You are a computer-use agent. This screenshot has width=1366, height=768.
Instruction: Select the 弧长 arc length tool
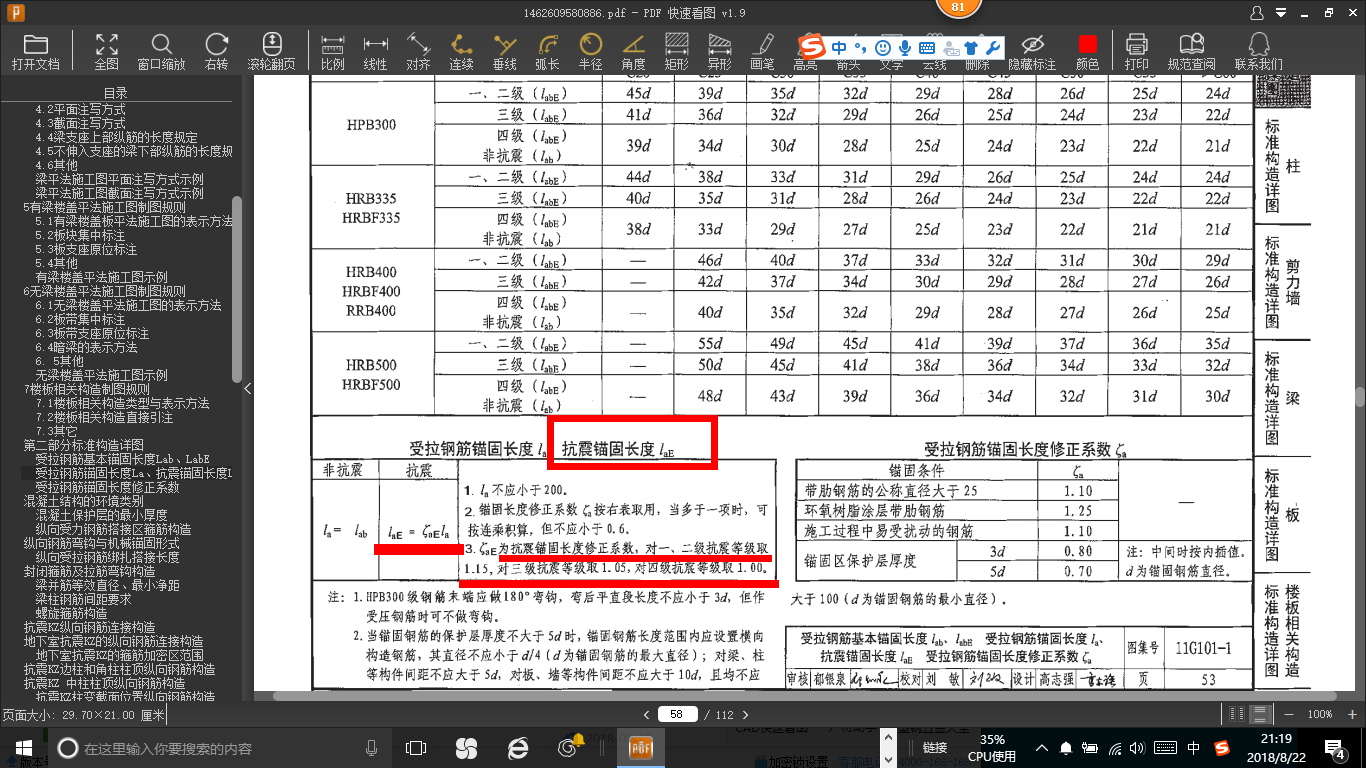[x=547, y=52]
